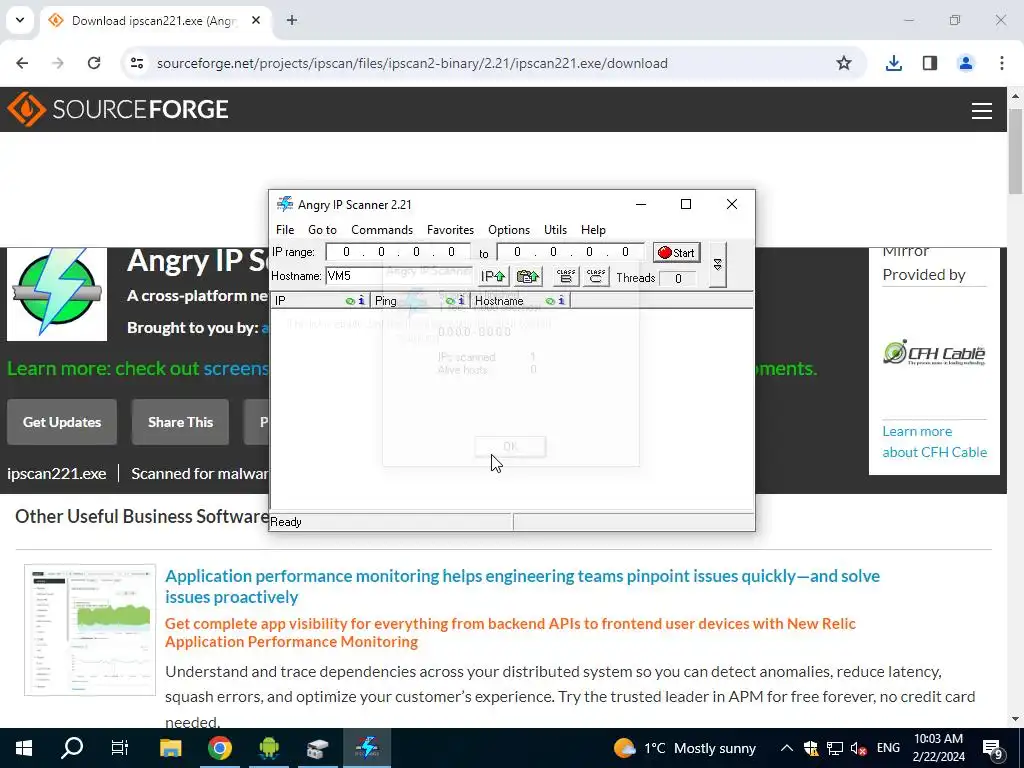Click the IP up-arrow button beside Hostname
The height and width of the screenshot is (768, 1024).
(x=493, y=276)
